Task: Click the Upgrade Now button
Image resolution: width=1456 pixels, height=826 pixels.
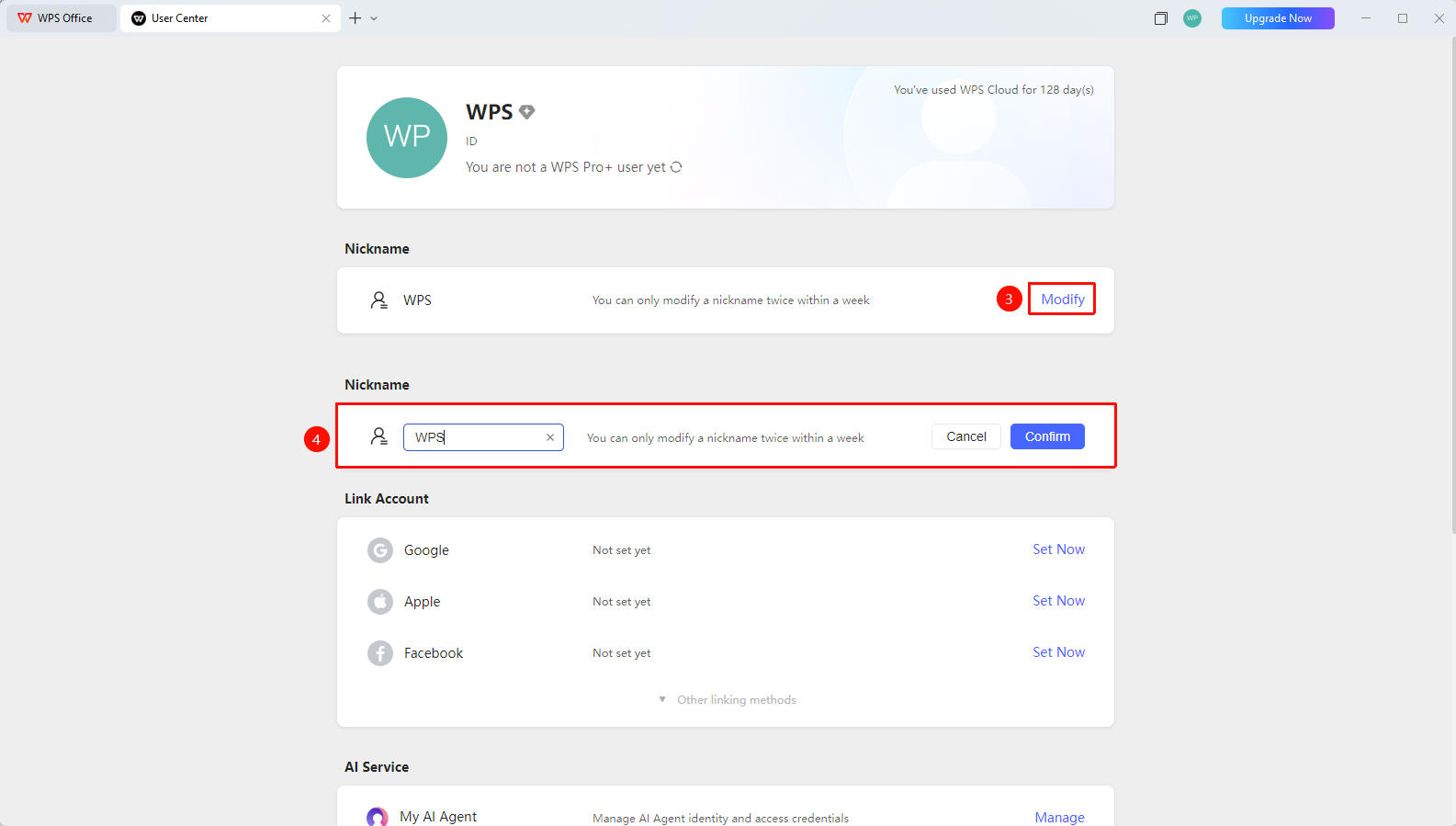Action: coord(1278,18)
